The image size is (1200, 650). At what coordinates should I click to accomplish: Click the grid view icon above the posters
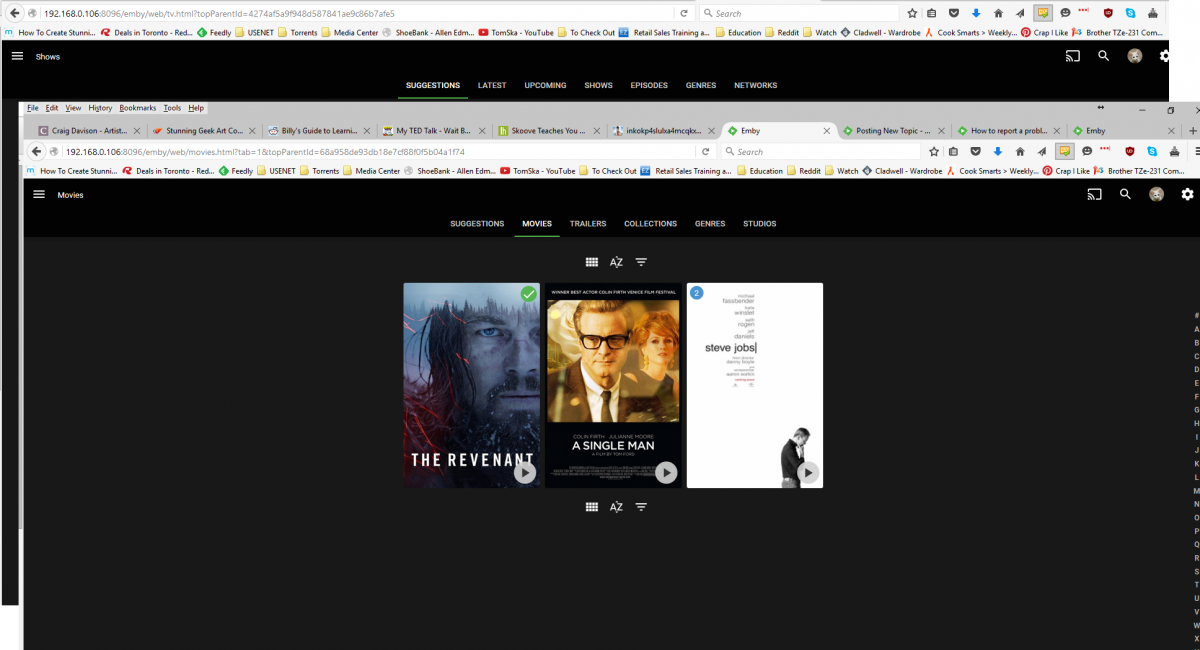pyautogui.click(x=592, y=262)
